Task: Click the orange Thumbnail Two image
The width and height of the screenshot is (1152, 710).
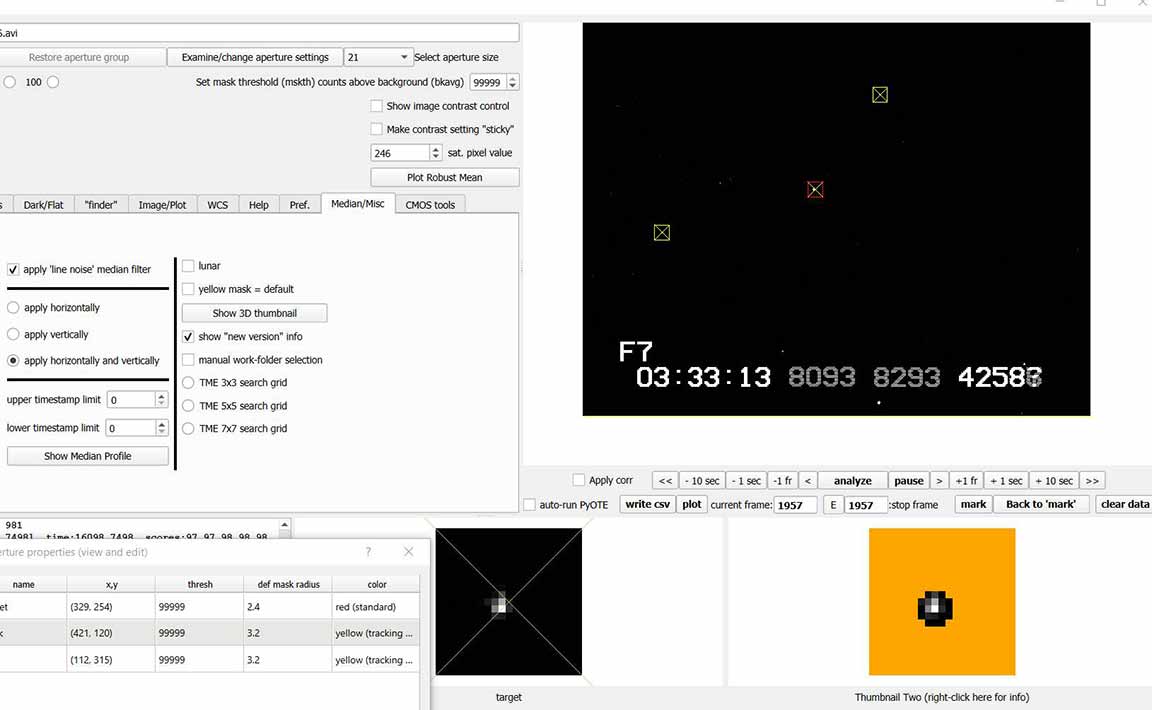Action: tap(941, 602)
